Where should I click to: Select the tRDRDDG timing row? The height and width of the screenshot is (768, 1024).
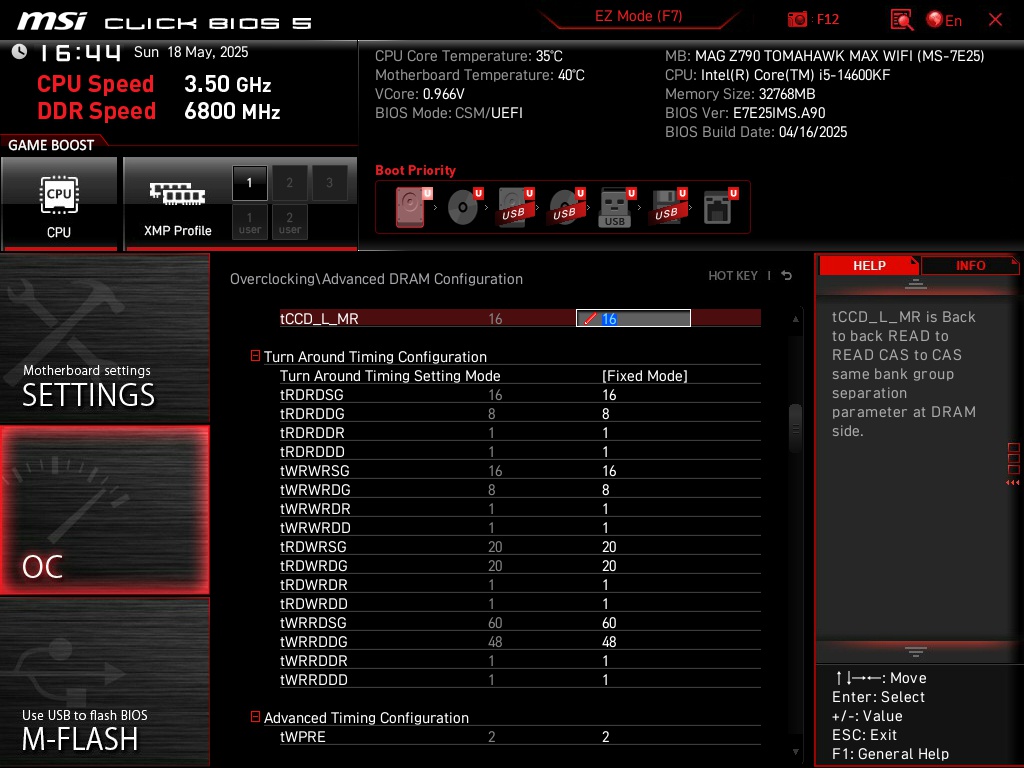pos(520,413)
